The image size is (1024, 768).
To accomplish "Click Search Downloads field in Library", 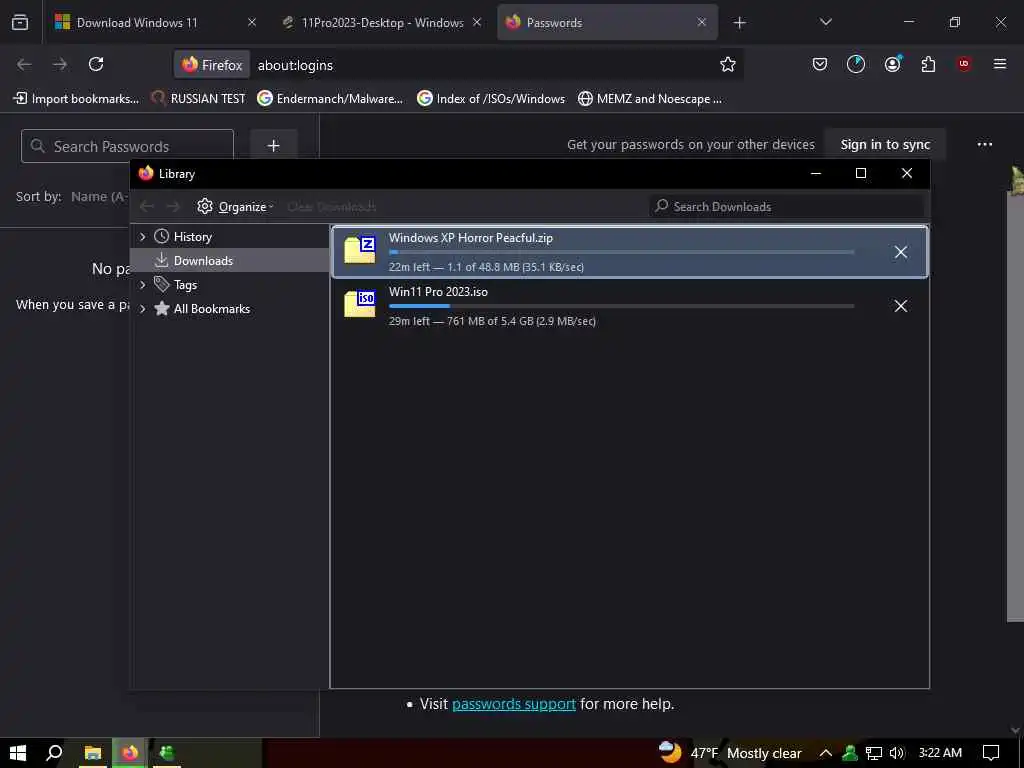I will point(786,206).
